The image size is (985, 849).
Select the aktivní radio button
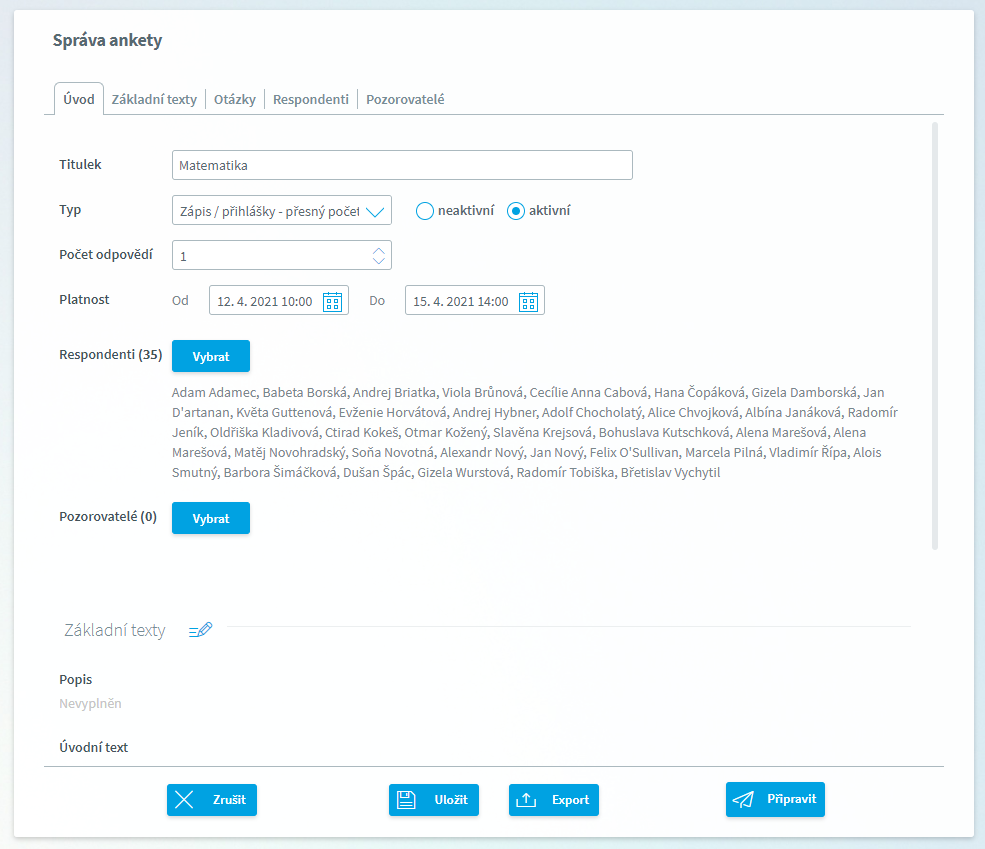point(516,211)
